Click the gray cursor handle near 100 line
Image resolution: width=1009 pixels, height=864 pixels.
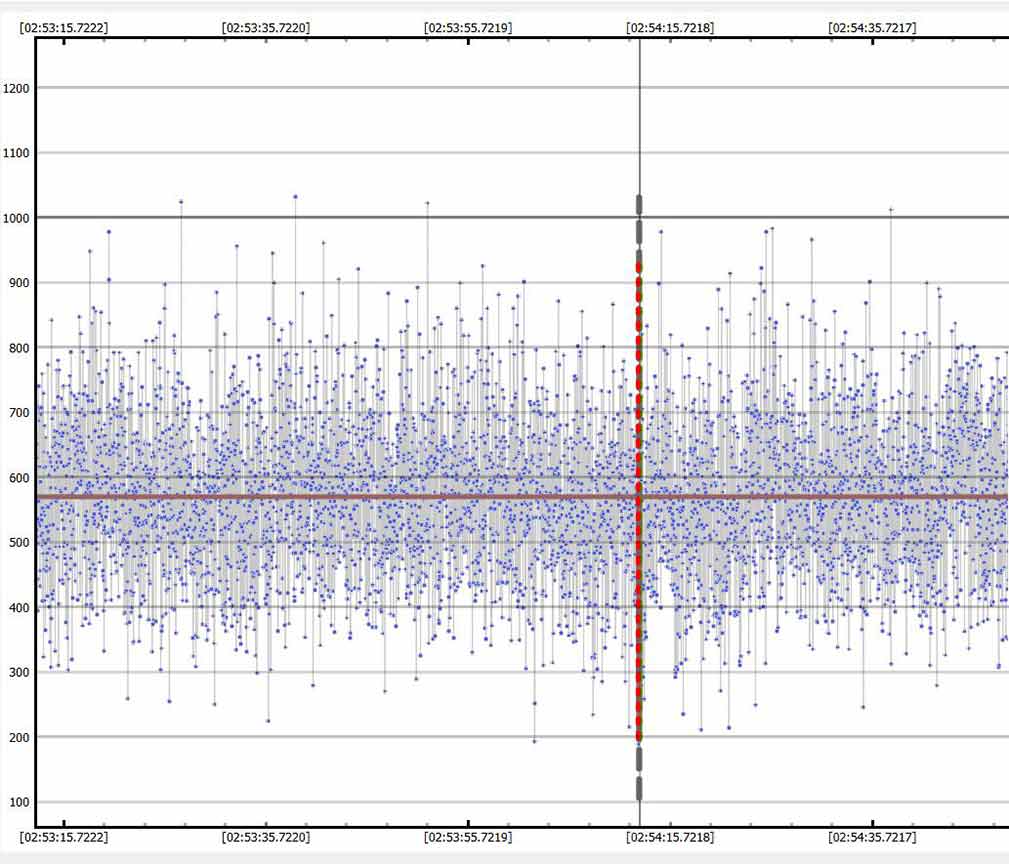coord(639,788)
